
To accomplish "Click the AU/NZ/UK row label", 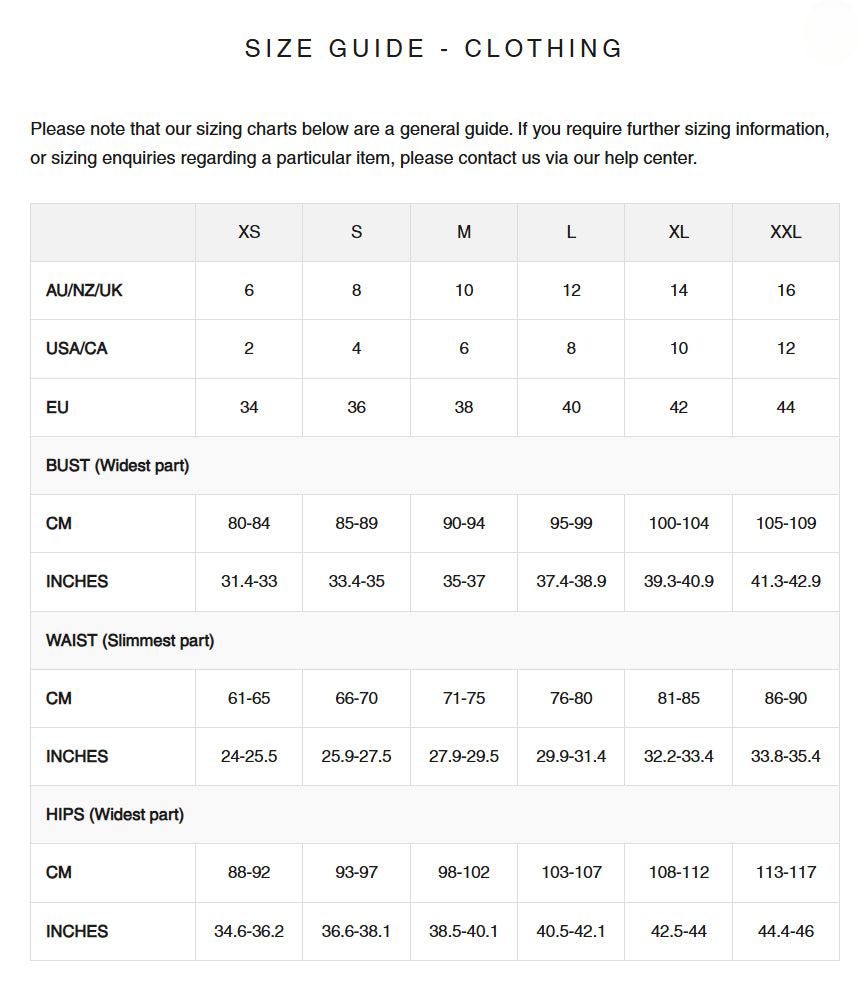I will [x=84, y=290].
